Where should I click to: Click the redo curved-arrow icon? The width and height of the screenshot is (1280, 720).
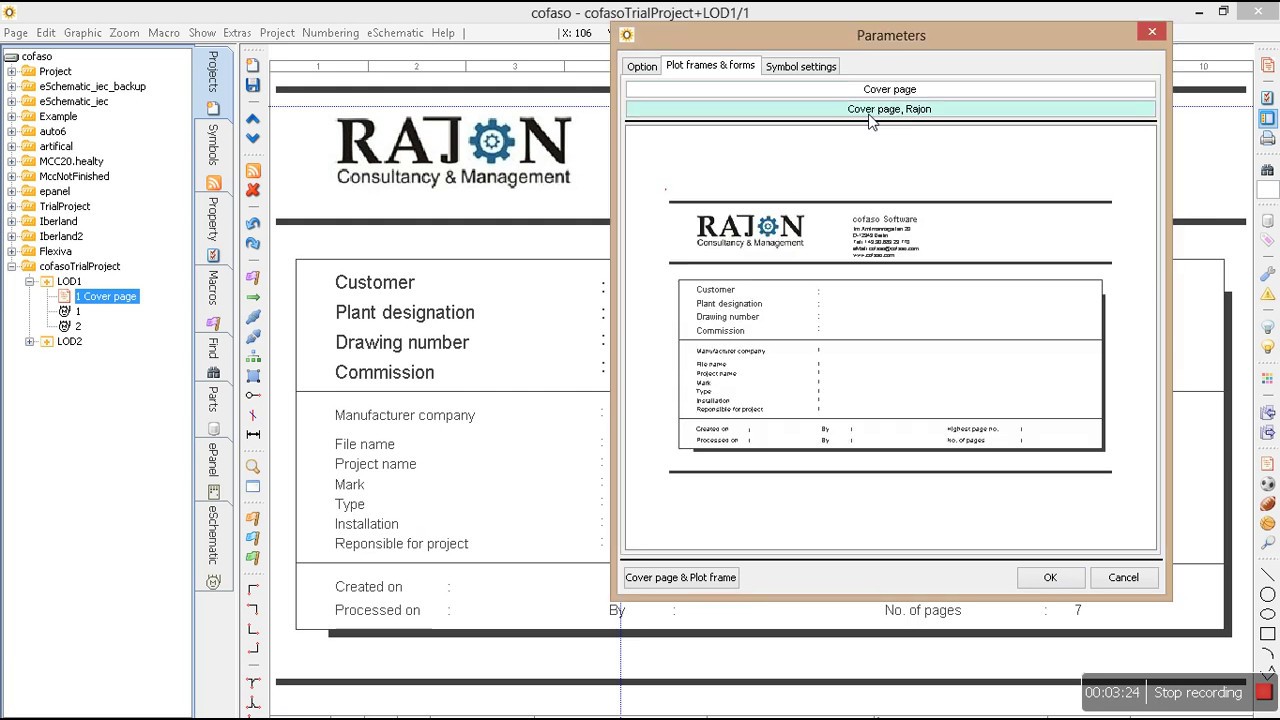coord(253,243)
